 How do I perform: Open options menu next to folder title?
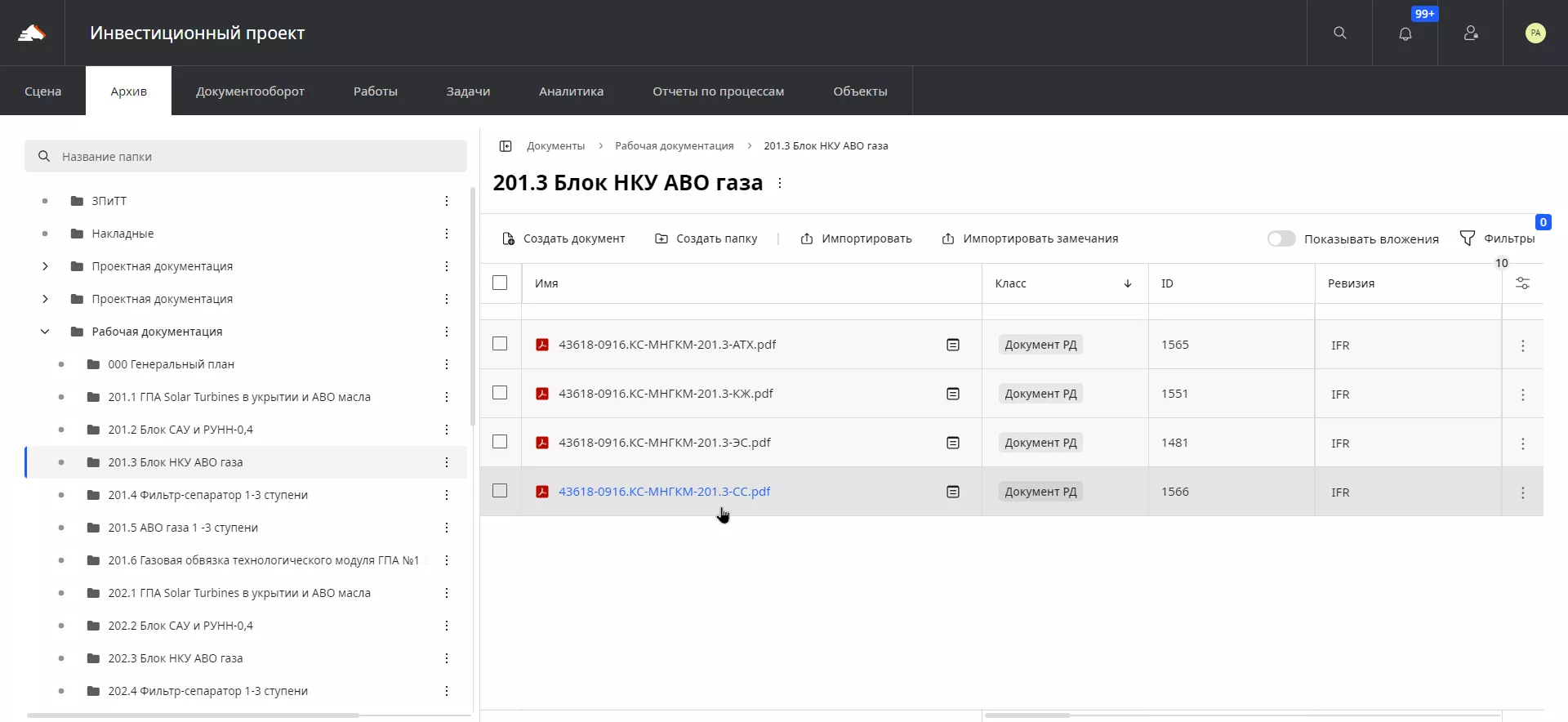780,183
